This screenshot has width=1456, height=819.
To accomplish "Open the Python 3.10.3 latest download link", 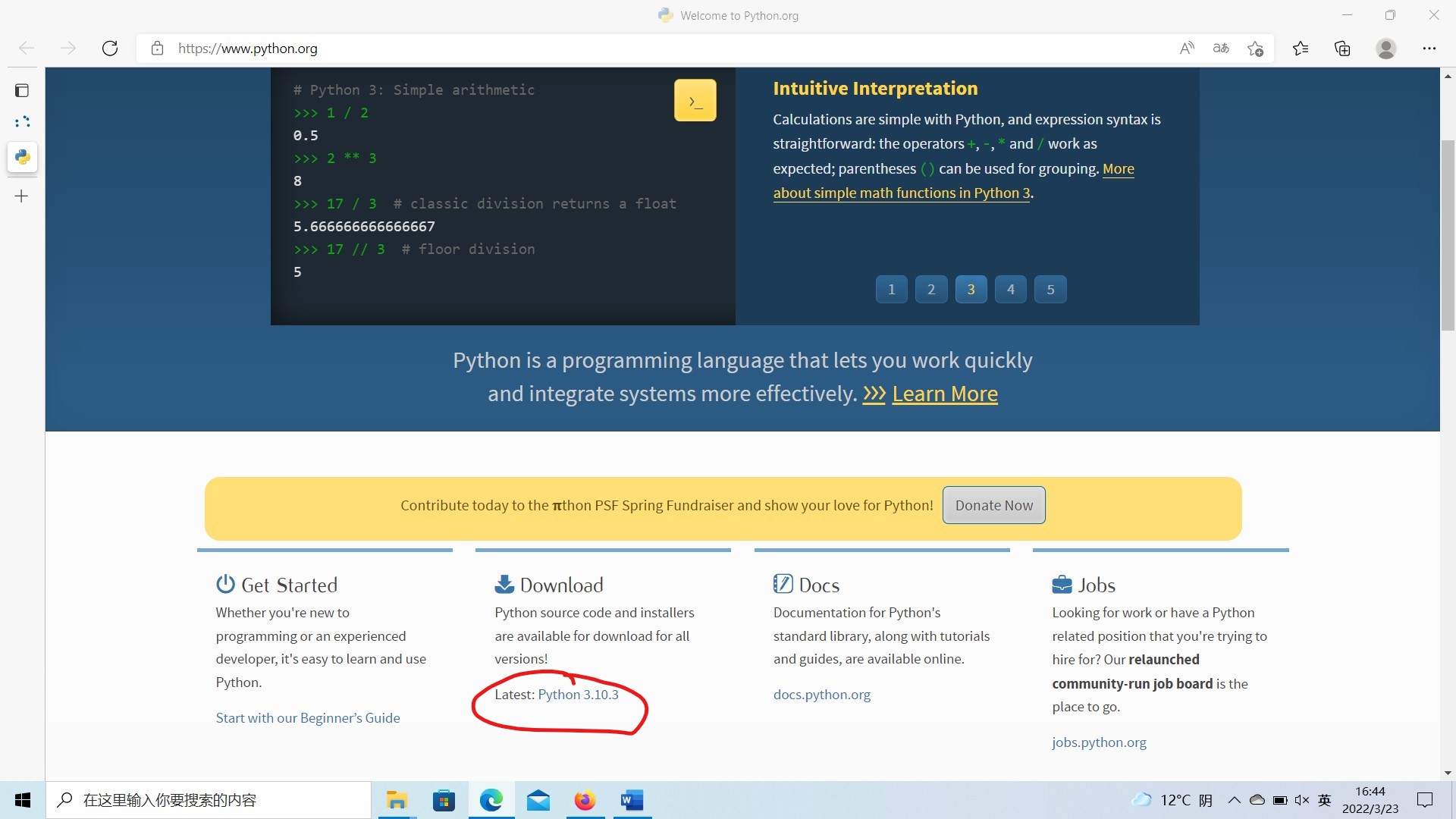I will [578, 695].
